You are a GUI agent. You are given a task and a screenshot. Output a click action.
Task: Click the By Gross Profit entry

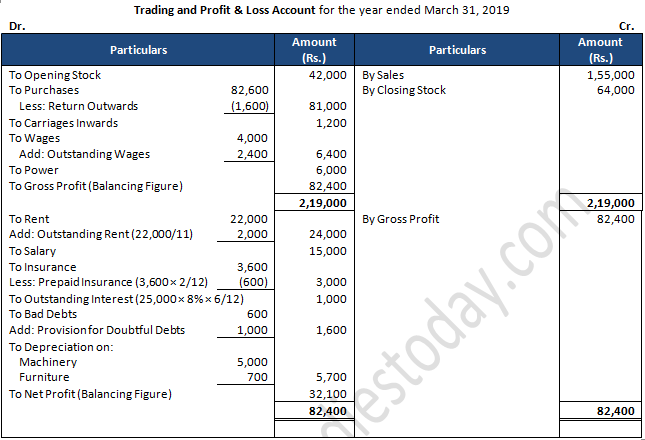click(x=400, y=219)
